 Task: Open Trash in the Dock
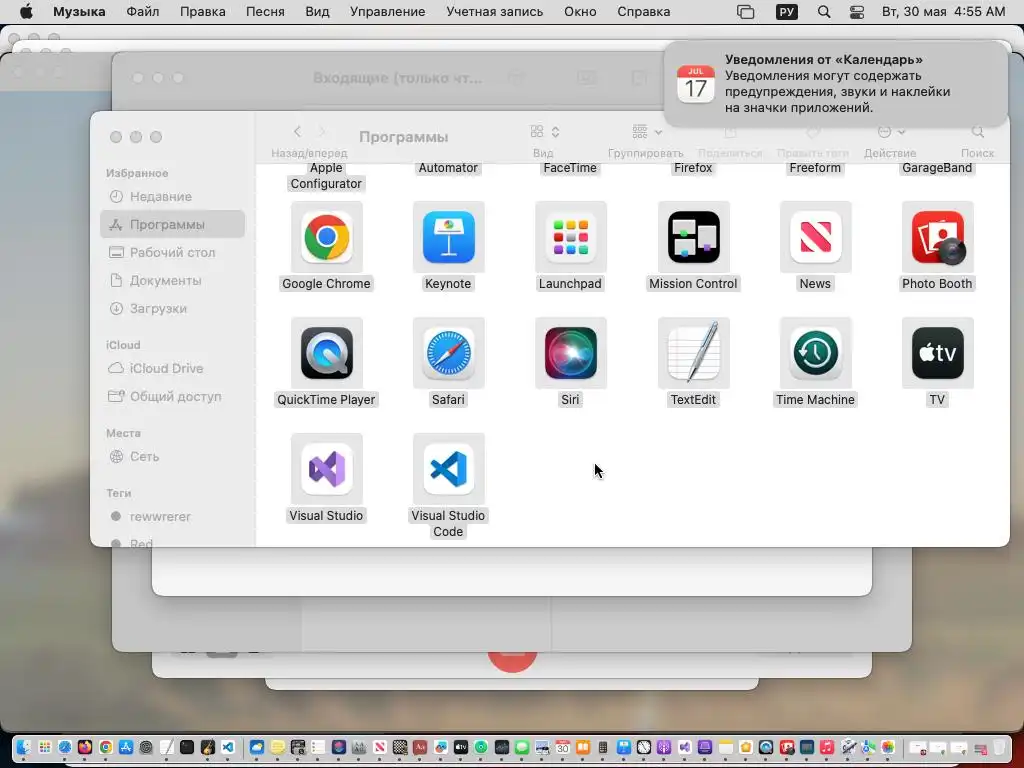click(999, 747)
